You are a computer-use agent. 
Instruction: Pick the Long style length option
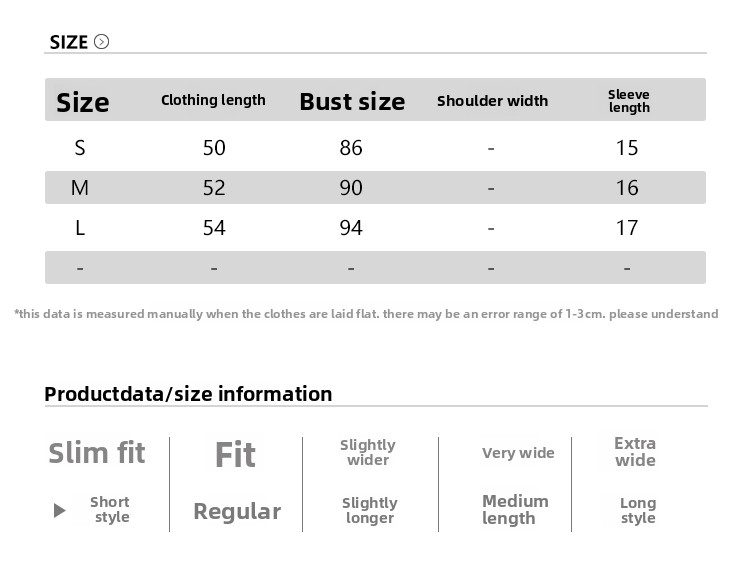point(638,510)
